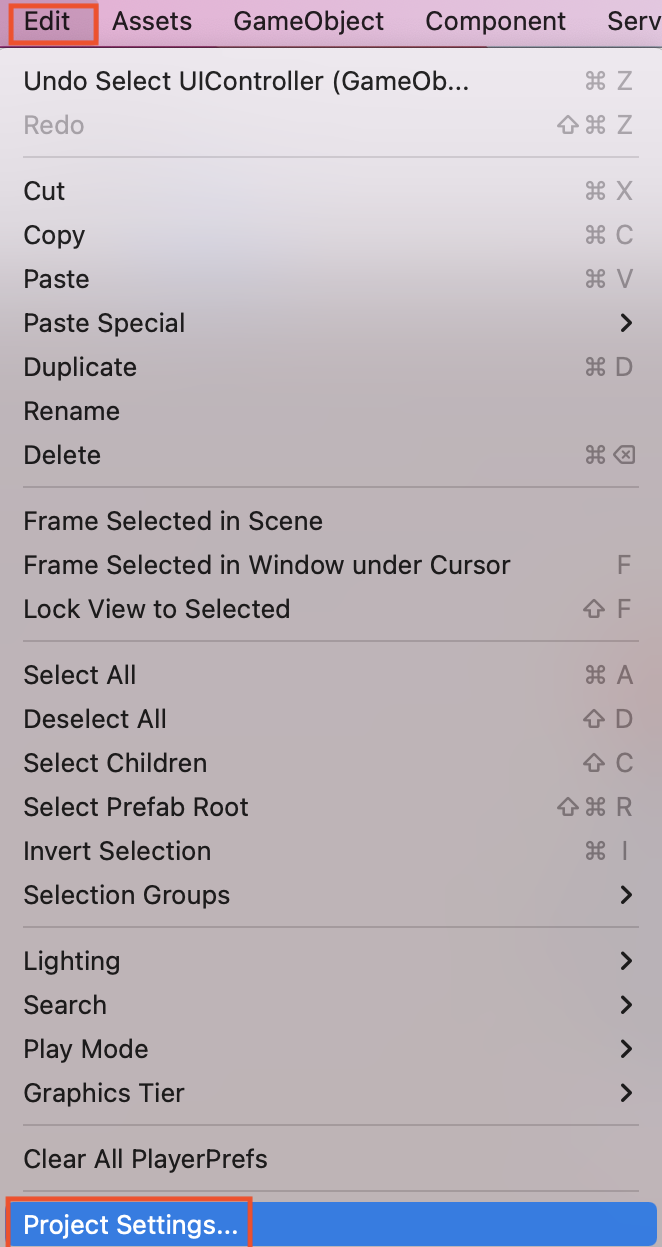Open the Component menu
Screen dimensions: 662x1247
click(x=495, y=21)
